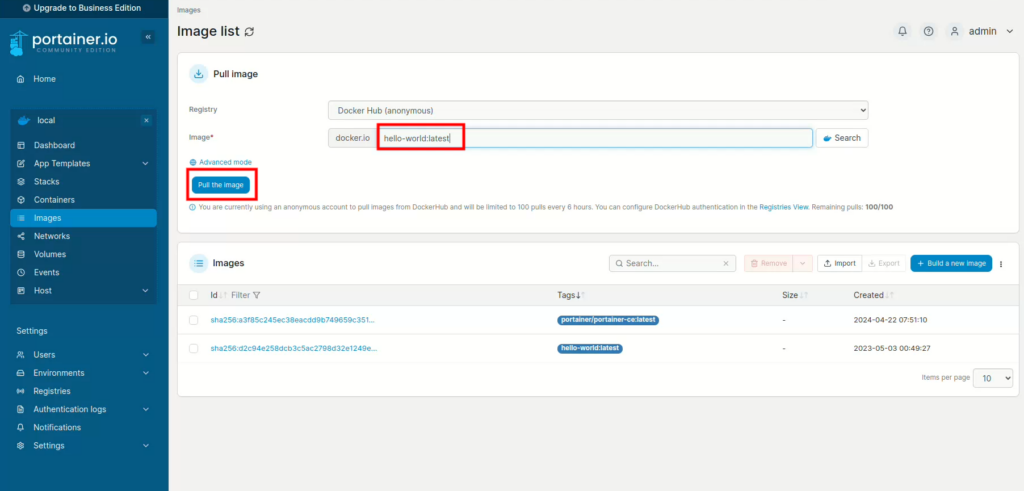The height and width of the screenshot is (491, 1024).
Task: Click the three-dot table settings icon
Action: point(1001,263)
